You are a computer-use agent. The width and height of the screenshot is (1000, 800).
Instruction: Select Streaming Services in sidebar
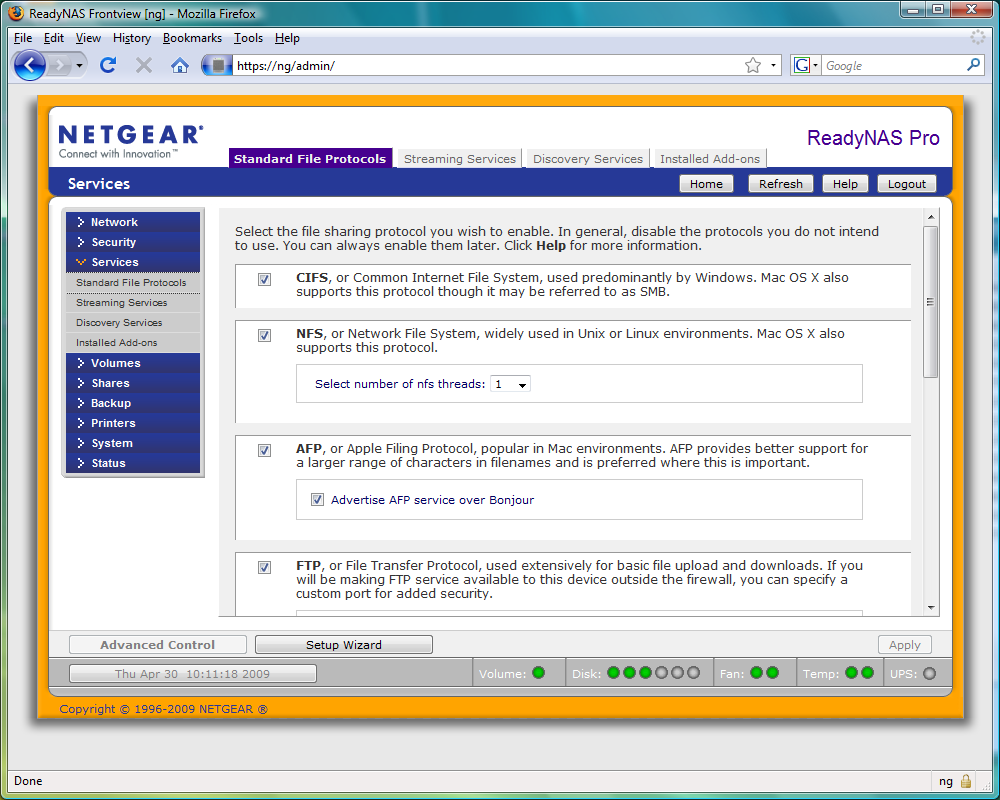click(x=133, y=302)
